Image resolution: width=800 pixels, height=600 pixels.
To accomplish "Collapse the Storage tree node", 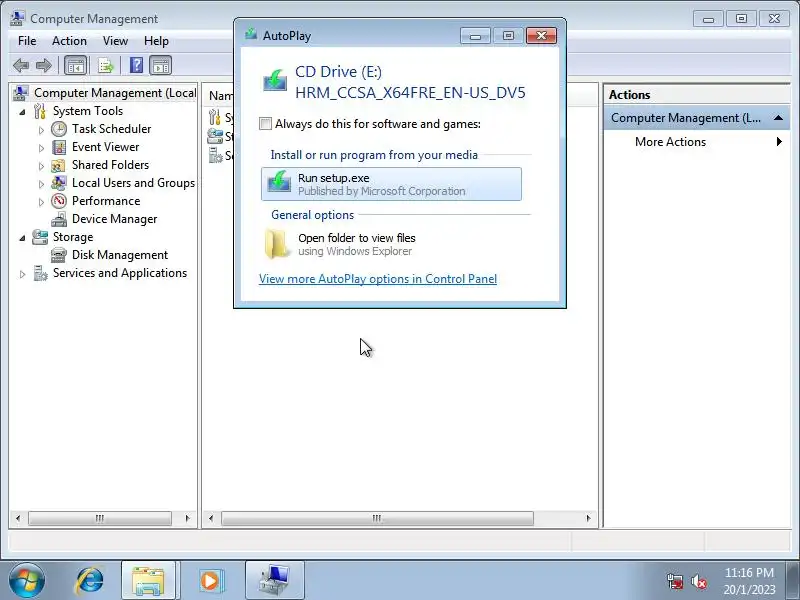I will (22, 238).
